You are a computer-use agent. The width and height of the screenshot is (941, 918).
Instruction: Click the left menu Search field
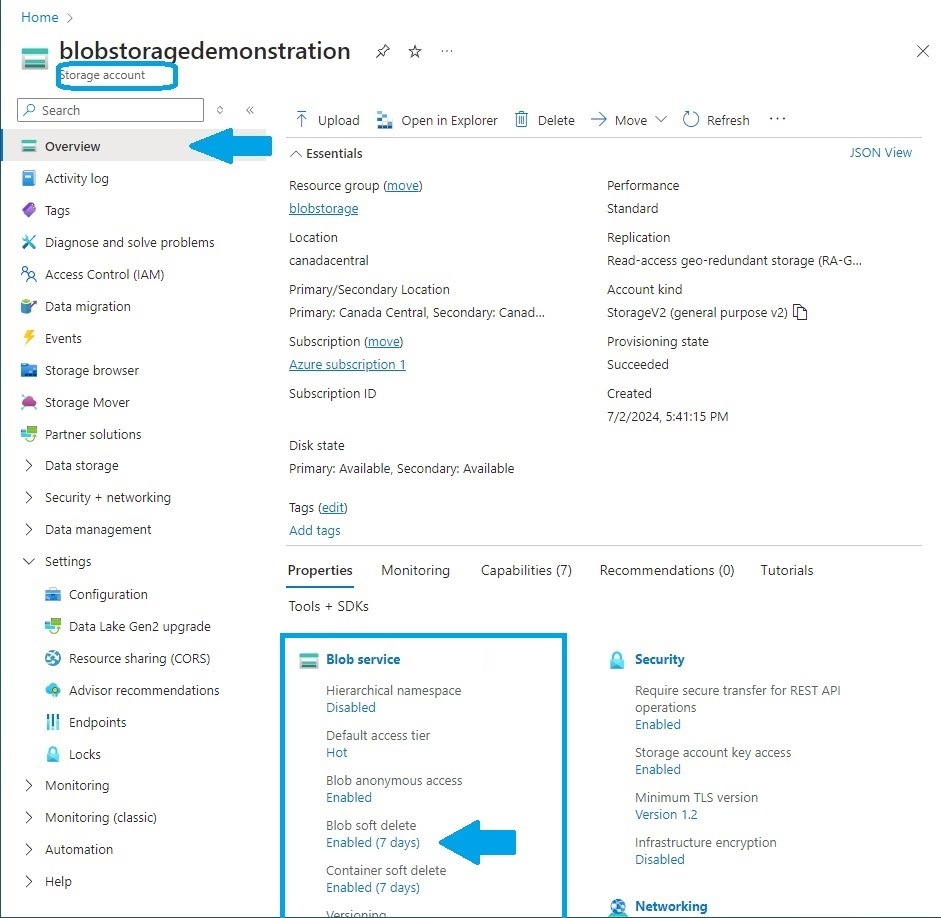pyautogui.click(x=110, y=110)
